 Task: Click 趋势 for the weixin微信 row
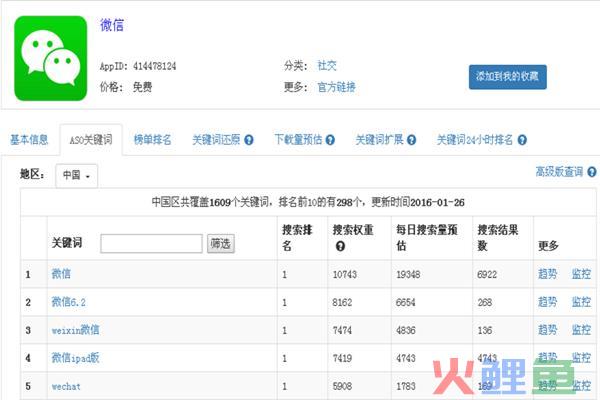point(548,330)
